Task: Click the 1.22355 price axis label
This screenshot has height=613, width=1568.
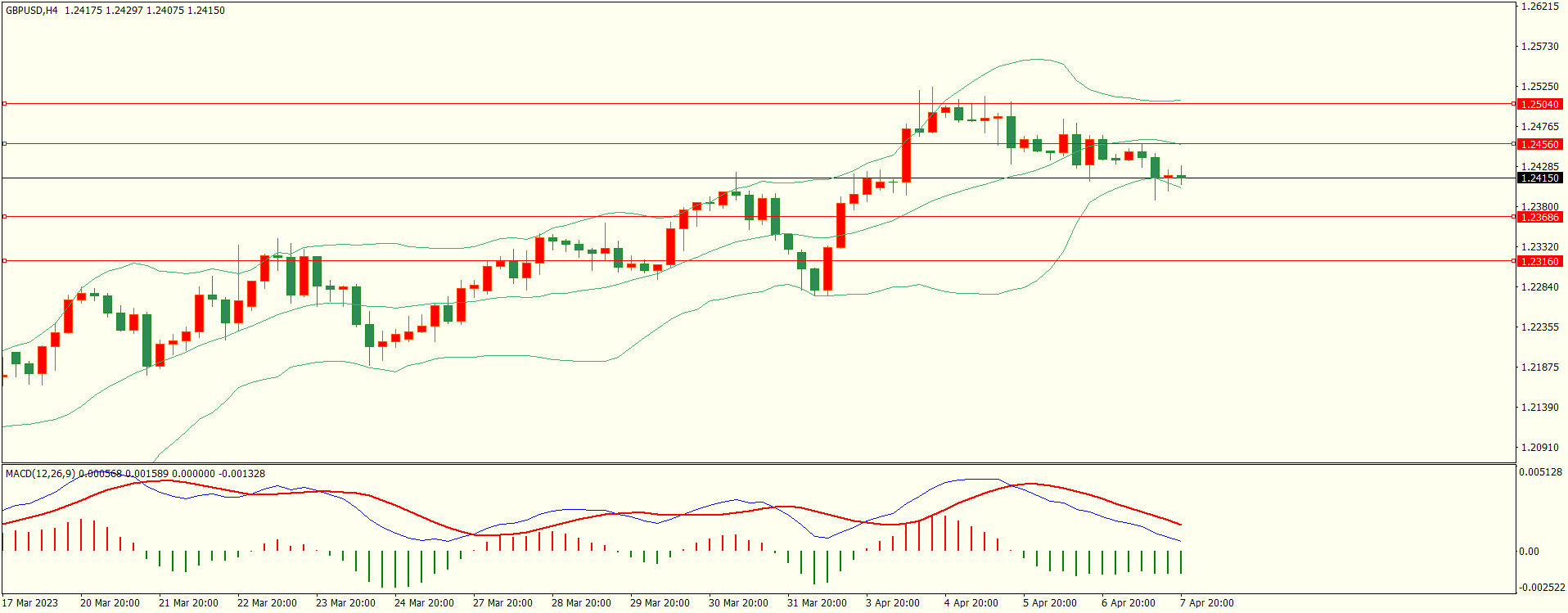Action: tap(1539, 327)
